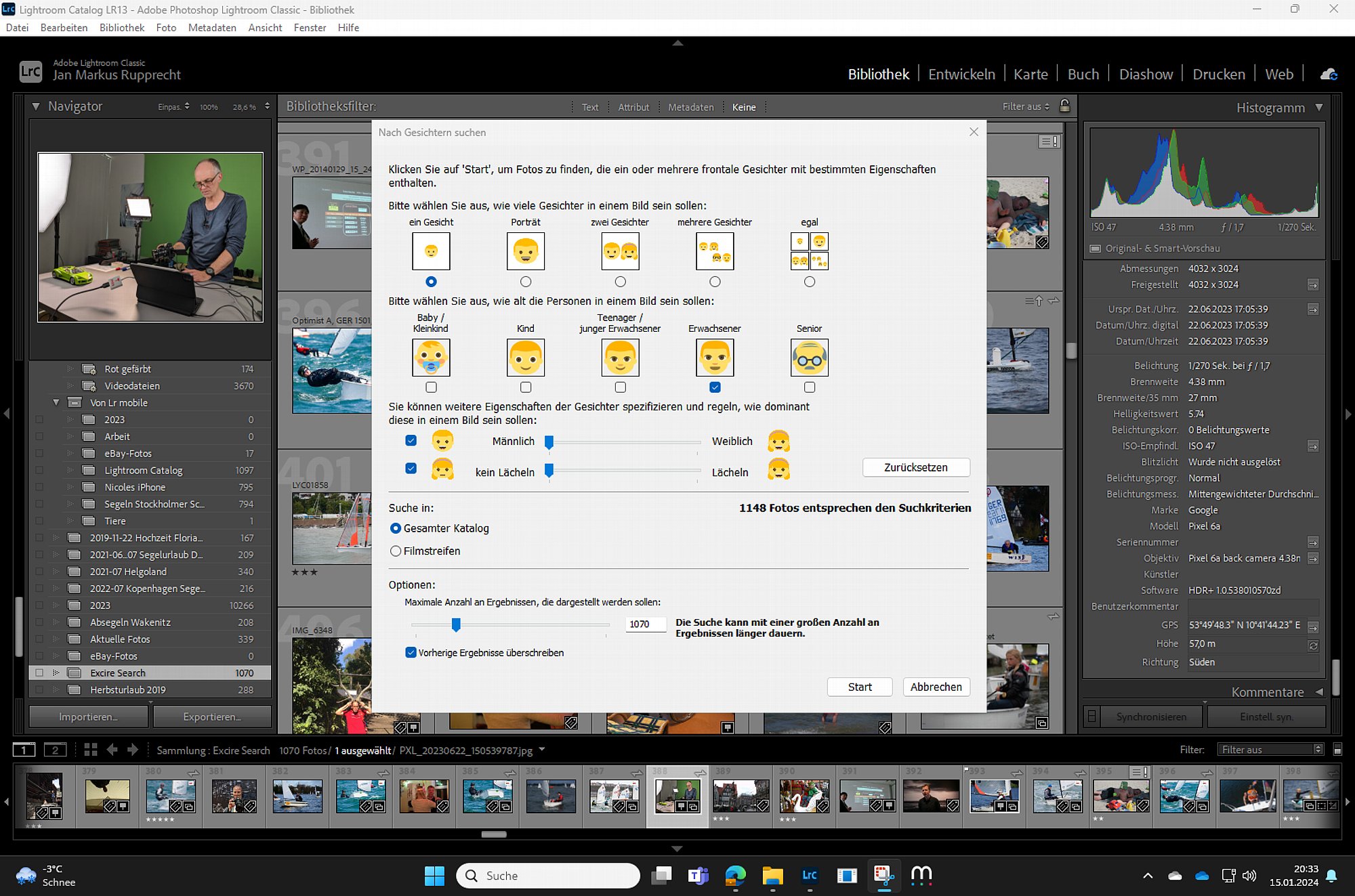1355x896 pixels.
Task: Click the Exportieren button
Action: tap(212, 717)
